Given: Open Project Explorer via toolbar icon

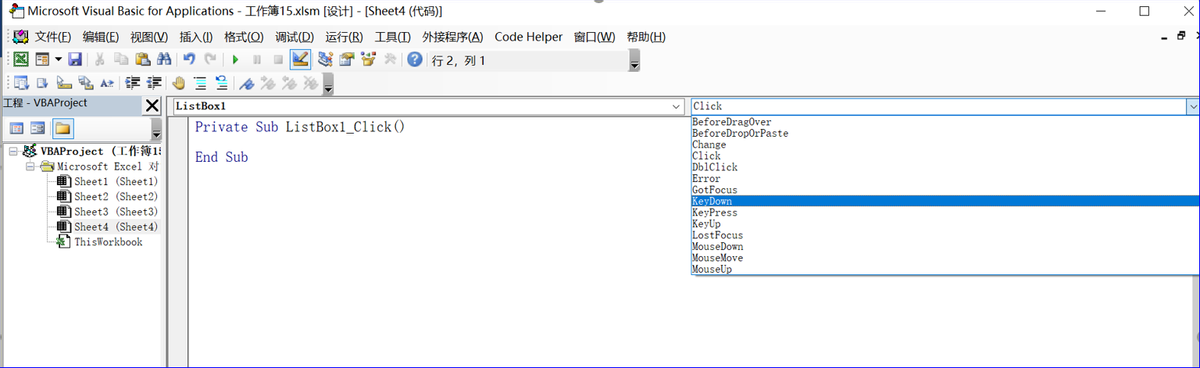Looking at the screenshot, I should pos(325,60).
